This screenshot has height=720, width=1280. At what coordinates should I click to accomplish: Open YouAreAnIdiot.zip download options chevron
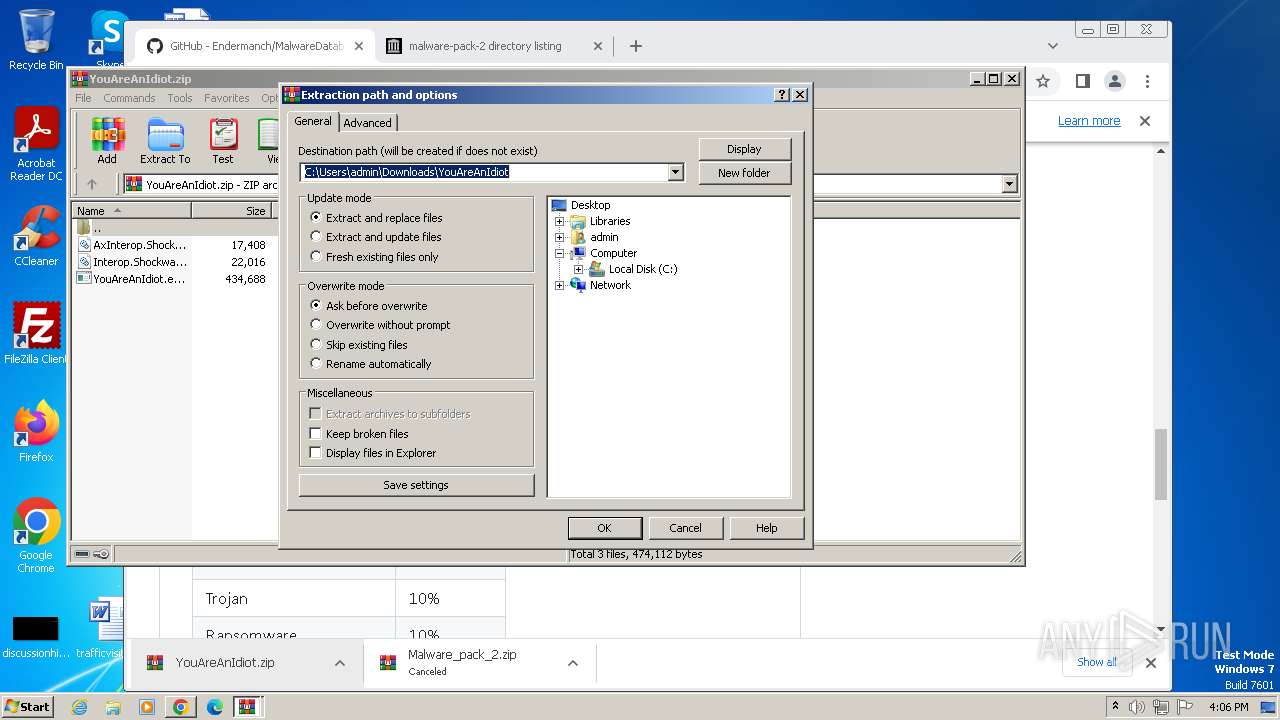340,663
